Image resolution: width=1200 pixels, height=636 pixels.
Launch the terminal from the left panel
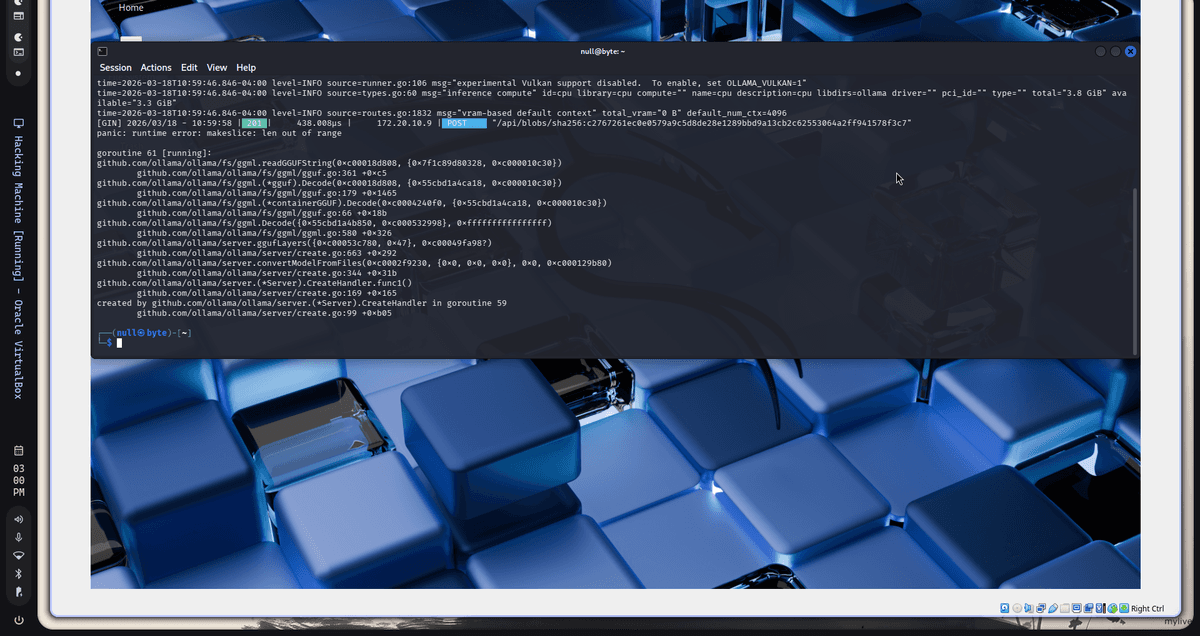coord(18,51)
